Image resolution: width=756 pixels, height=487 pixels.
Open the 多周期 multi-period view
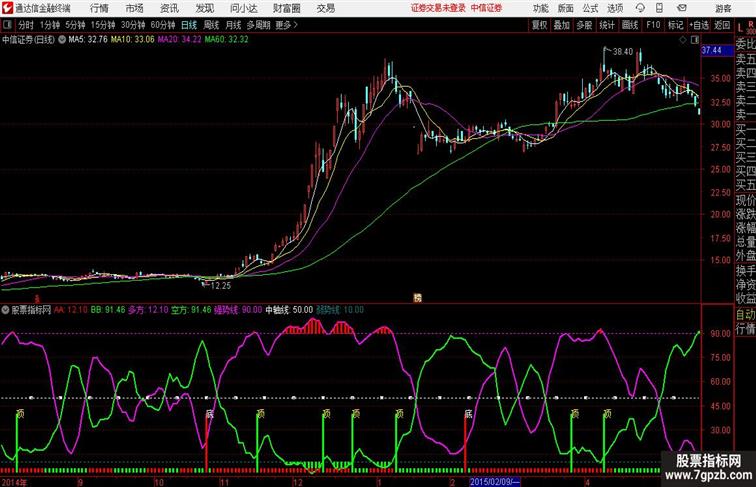pos(259,25)
